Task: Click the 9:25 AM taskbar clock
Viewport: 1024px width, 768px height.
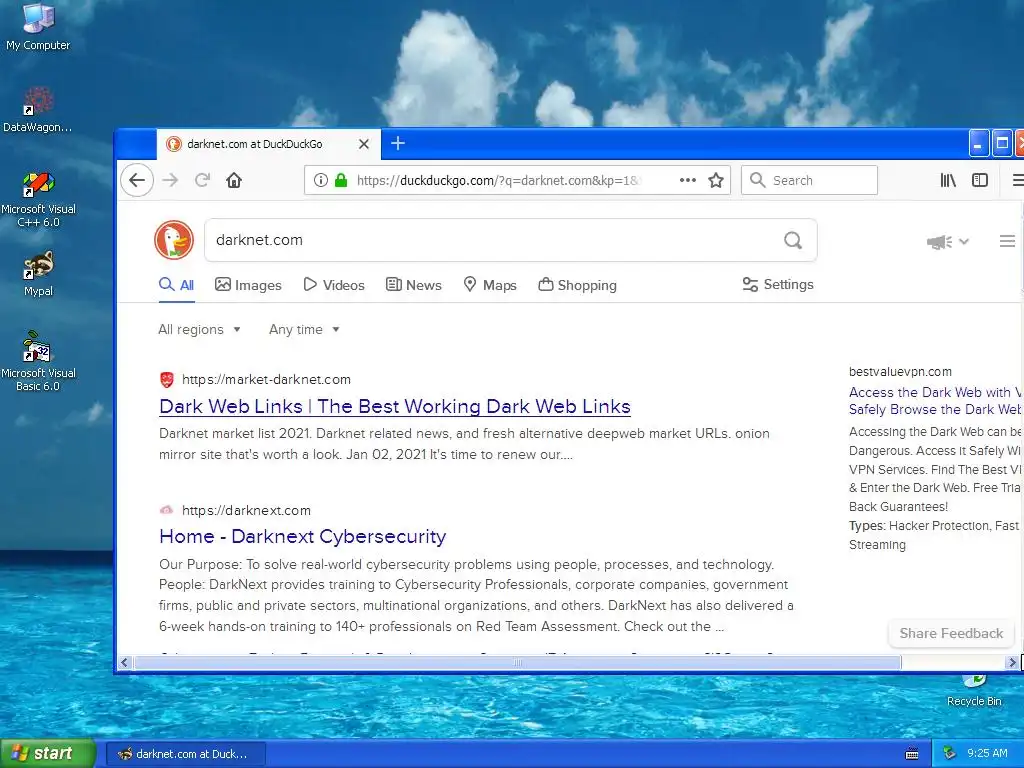Action: click(987, 754)
